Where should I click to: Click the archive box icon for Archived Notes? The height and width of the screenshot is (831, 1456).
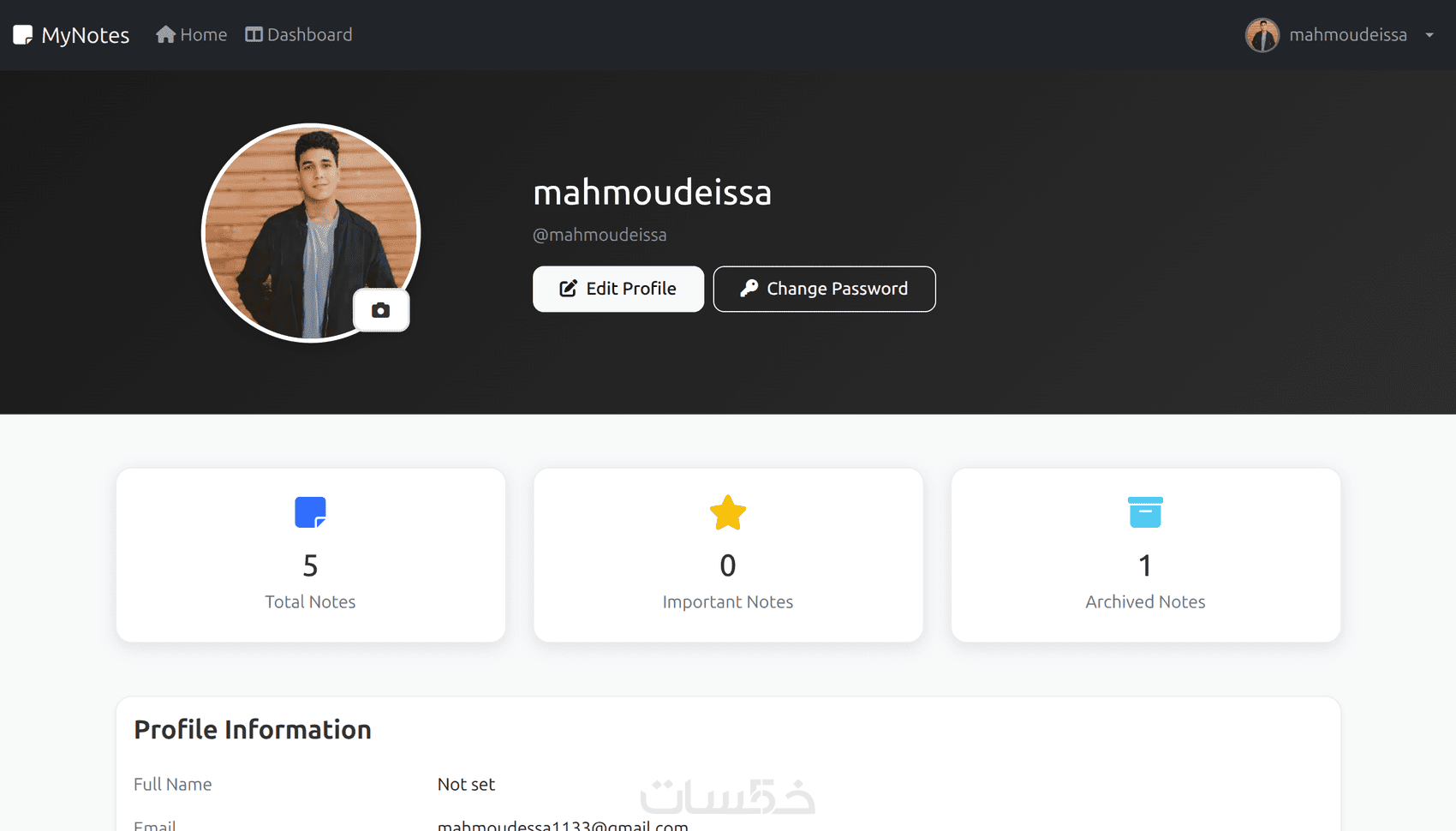click(1145, 512)
